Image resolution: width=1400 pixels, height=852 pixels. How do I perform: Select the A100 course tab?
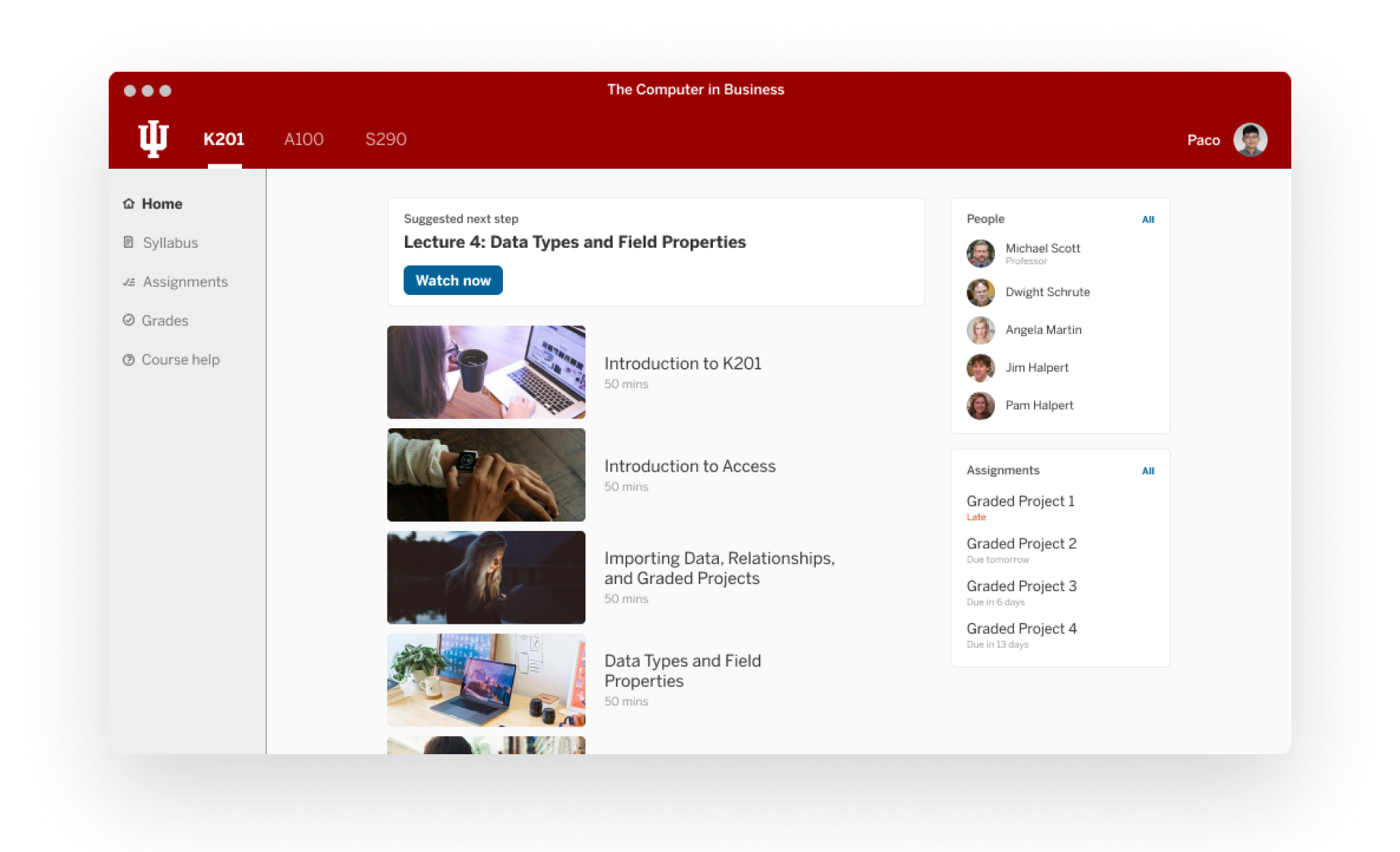pyautogui.click(x=304, y=140)
